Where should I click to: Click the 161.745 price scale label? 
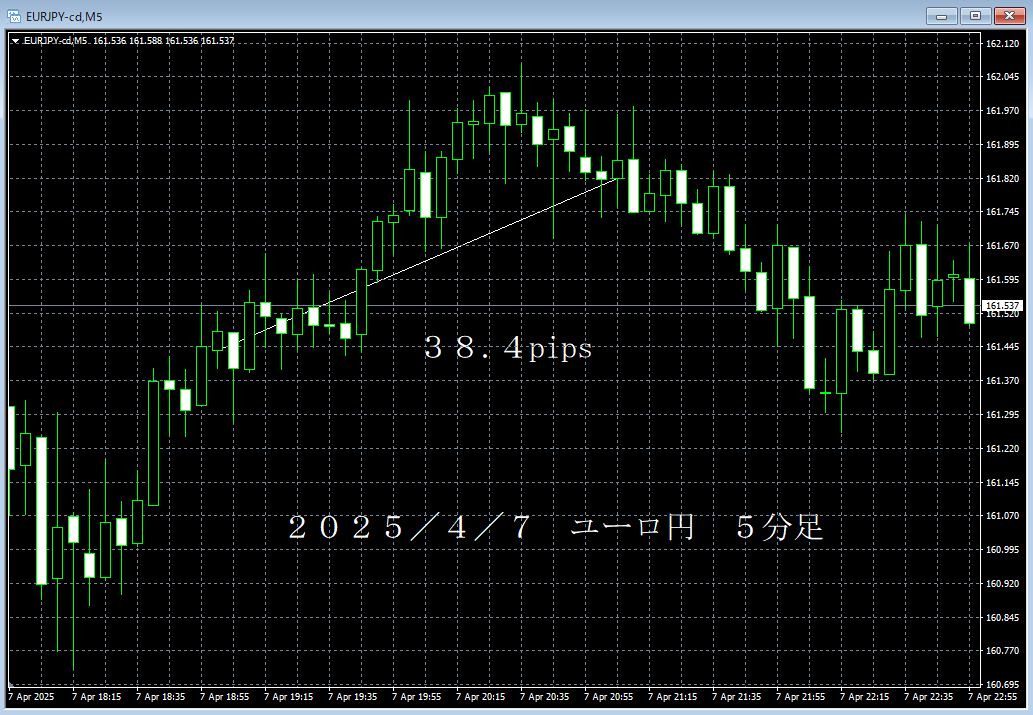1002,212
